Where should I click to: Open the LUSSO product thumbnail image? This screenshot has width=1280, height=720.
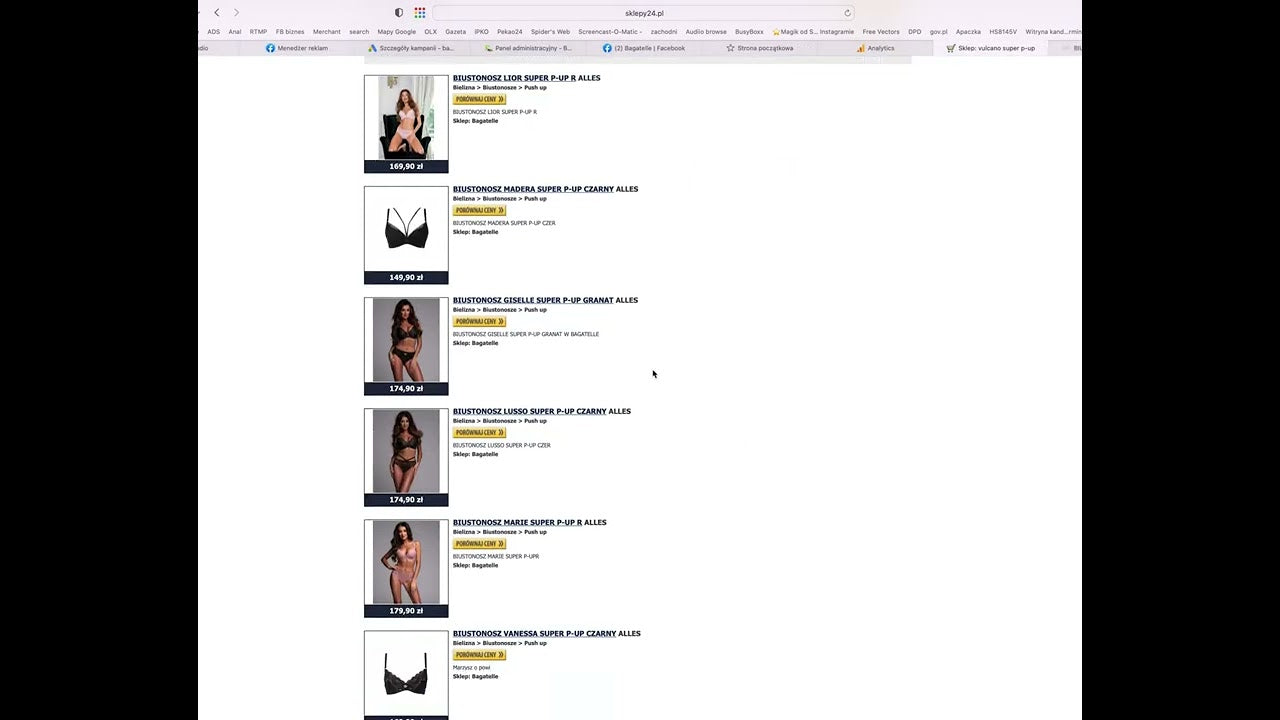(x=406, y=451)
